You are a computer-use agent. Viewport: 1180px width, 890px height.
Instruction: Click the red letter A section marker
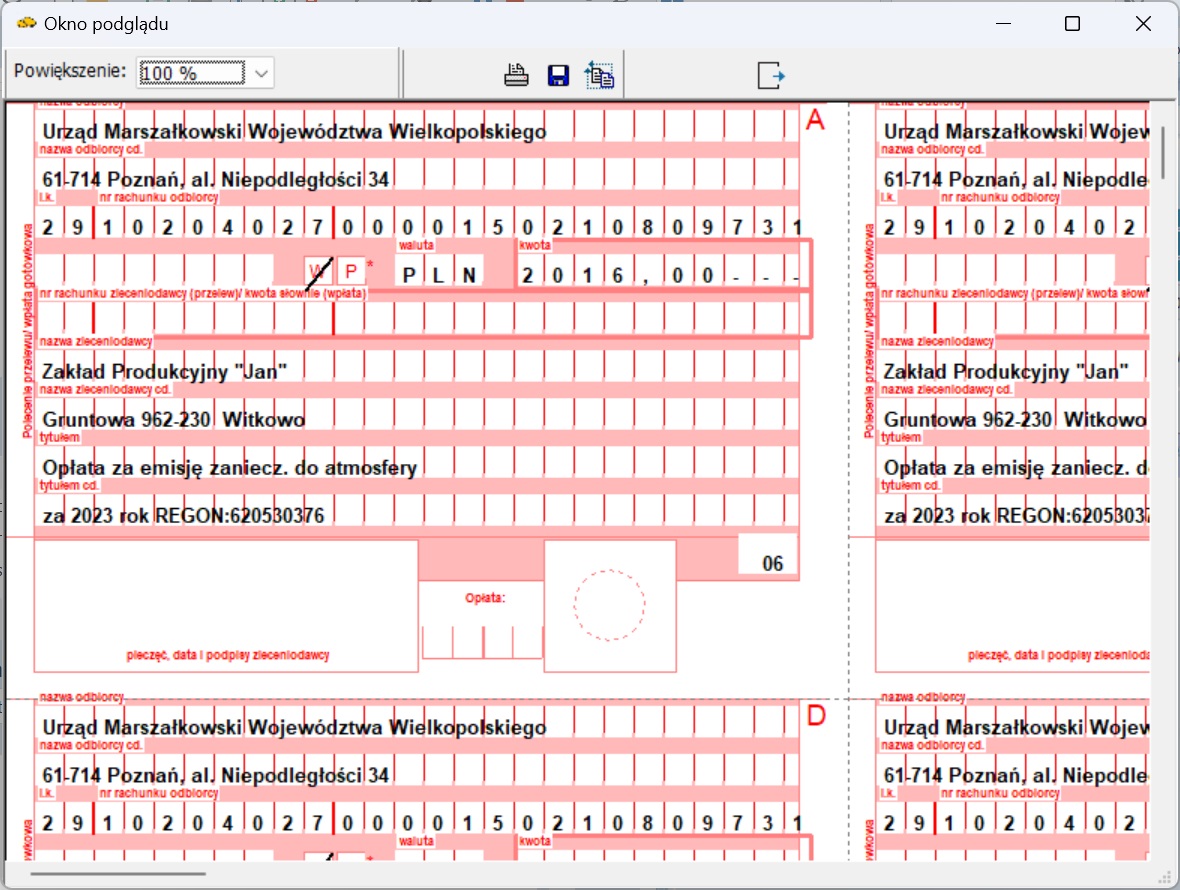click(815, 120)
